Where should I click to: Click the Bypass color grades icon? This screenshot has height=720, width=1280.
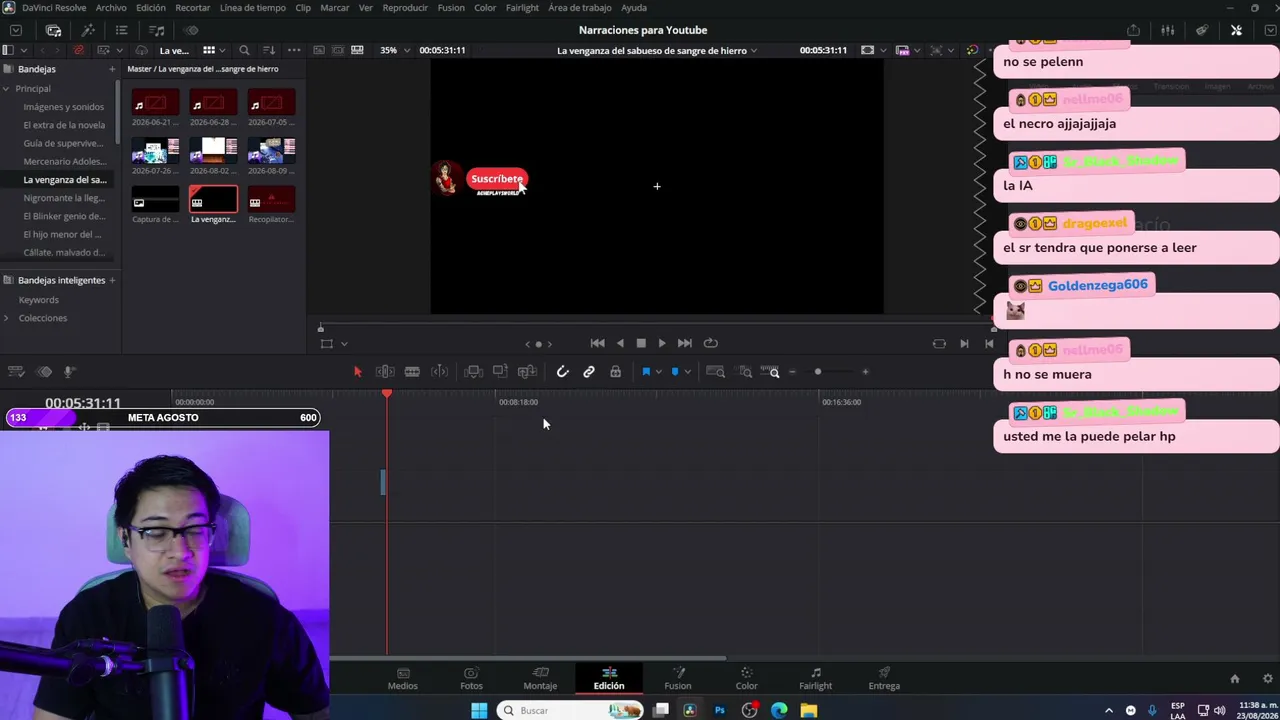pyautogui.click(x=972, y=50)
